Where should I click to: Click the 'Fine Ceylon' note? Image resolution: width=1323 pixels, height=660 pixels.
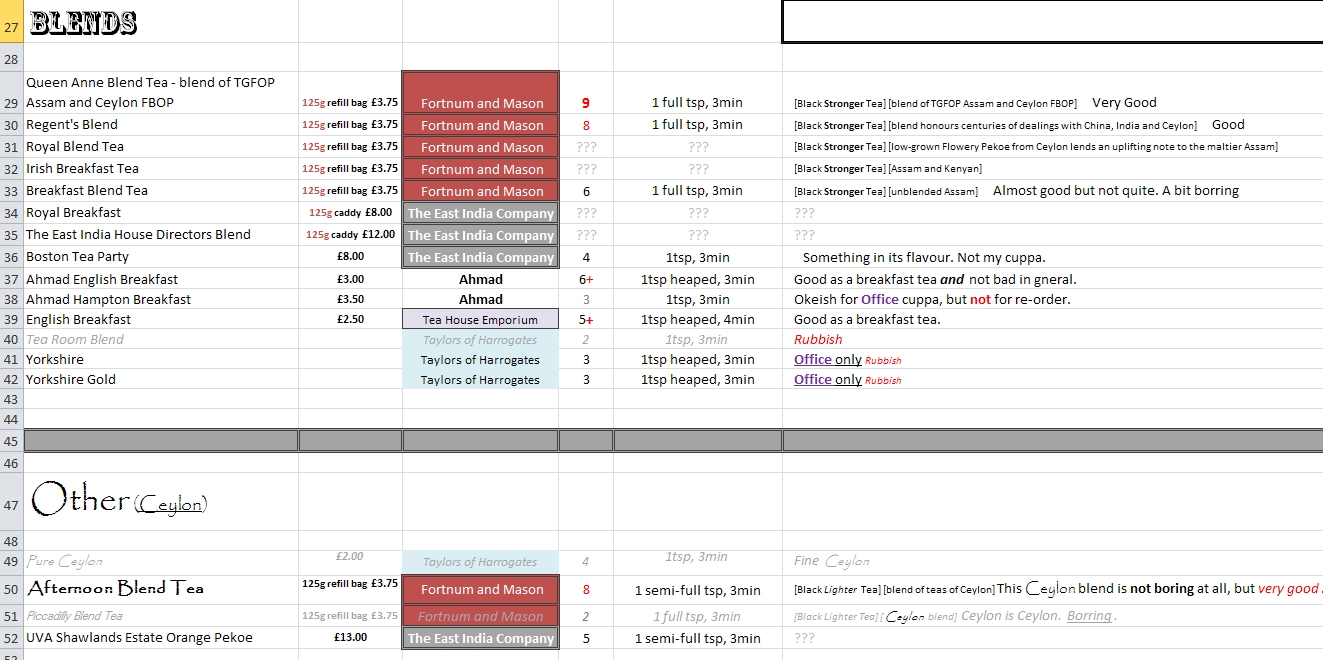click(x=832, y=562)
